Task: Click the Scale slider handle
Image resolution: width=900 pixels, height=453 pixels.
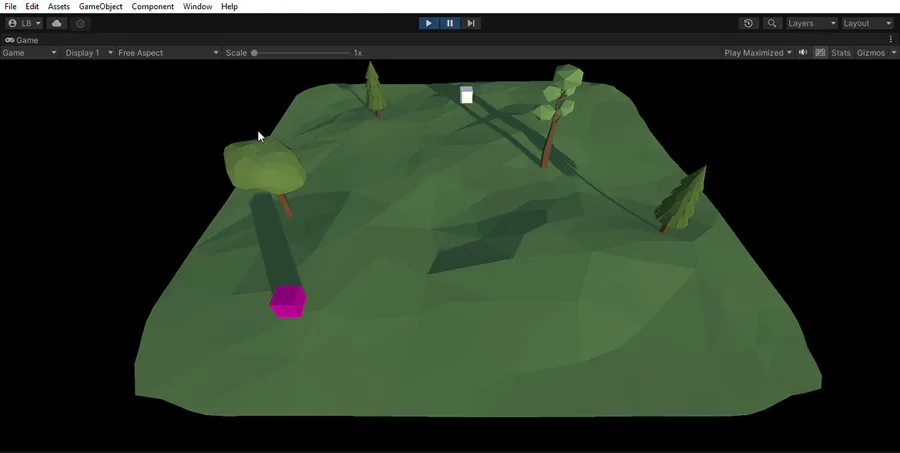Action: pyautogui.click(x=254, y=53)
